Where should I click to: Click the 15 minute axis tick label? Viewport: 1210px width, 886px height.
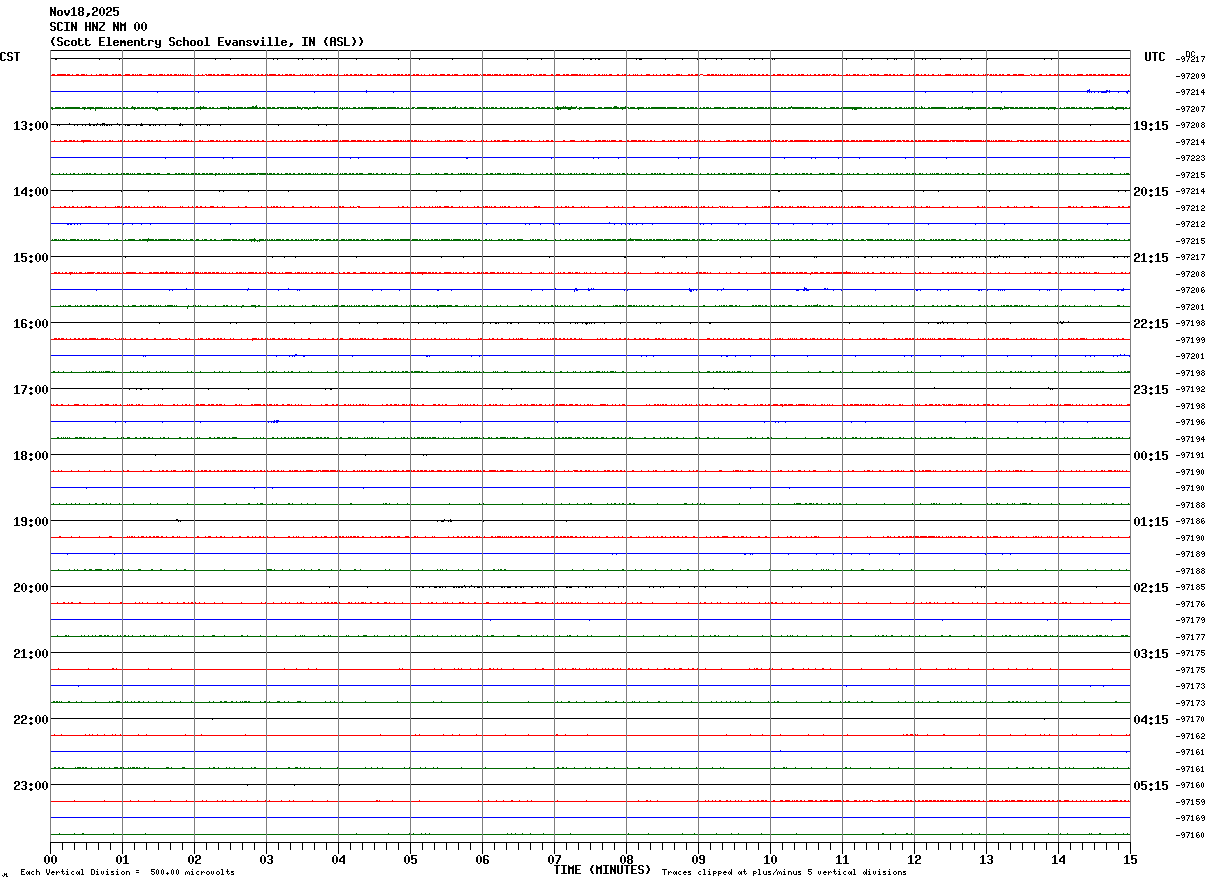1130,860
